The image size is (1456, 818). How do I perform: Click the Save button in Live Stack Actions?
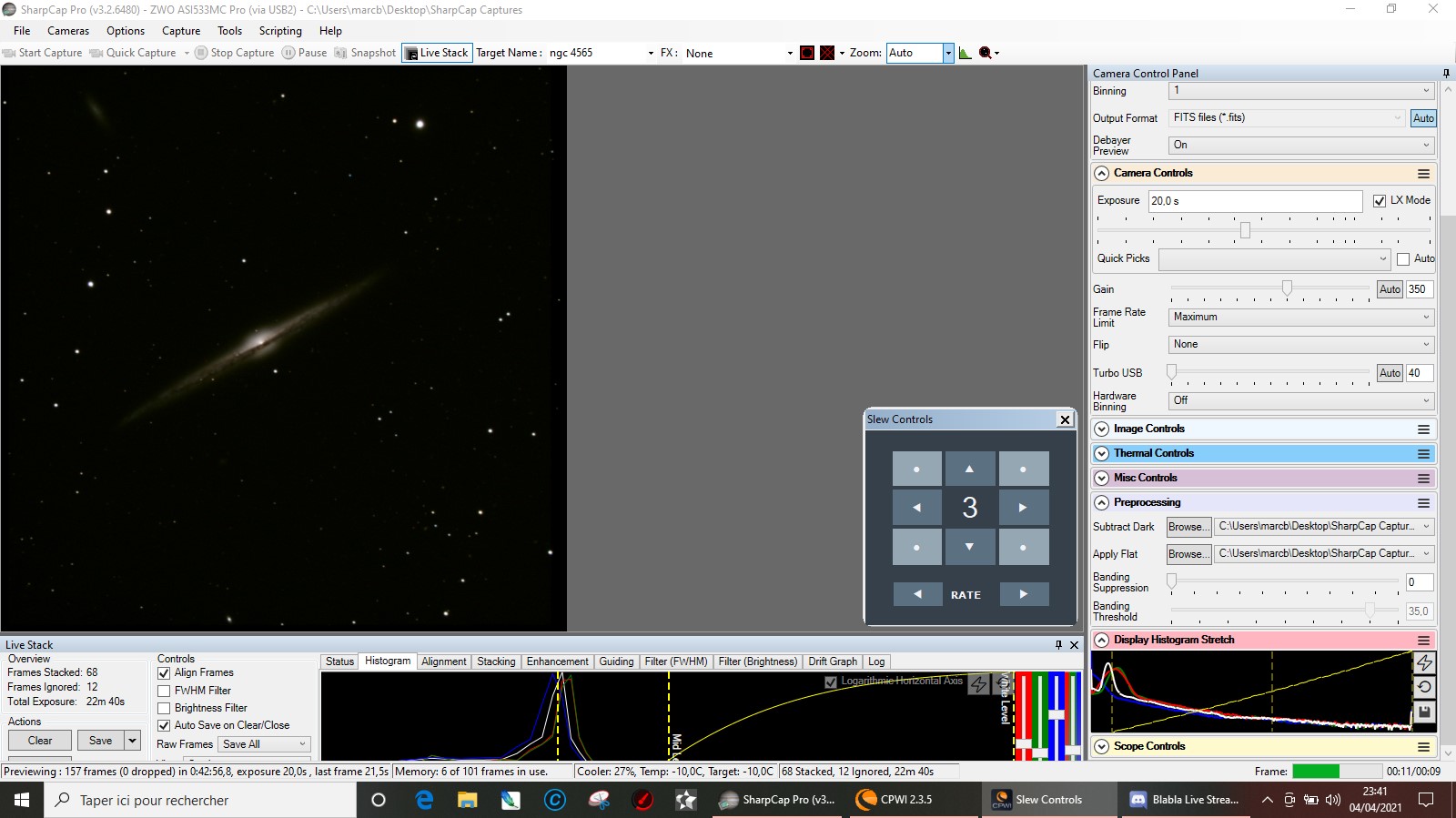tap(100, 741)
